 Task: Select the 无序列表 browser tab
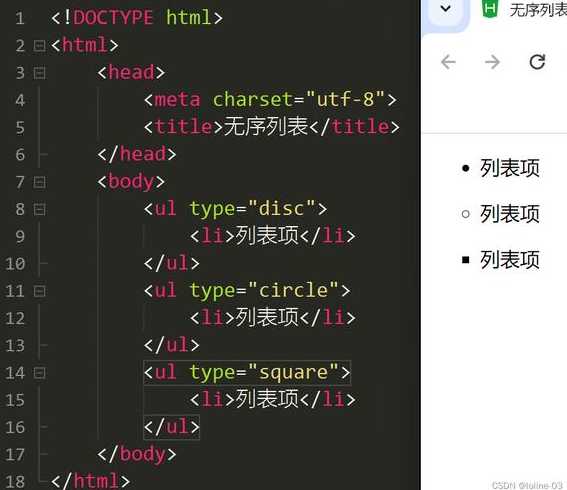(x=538, y=10)
